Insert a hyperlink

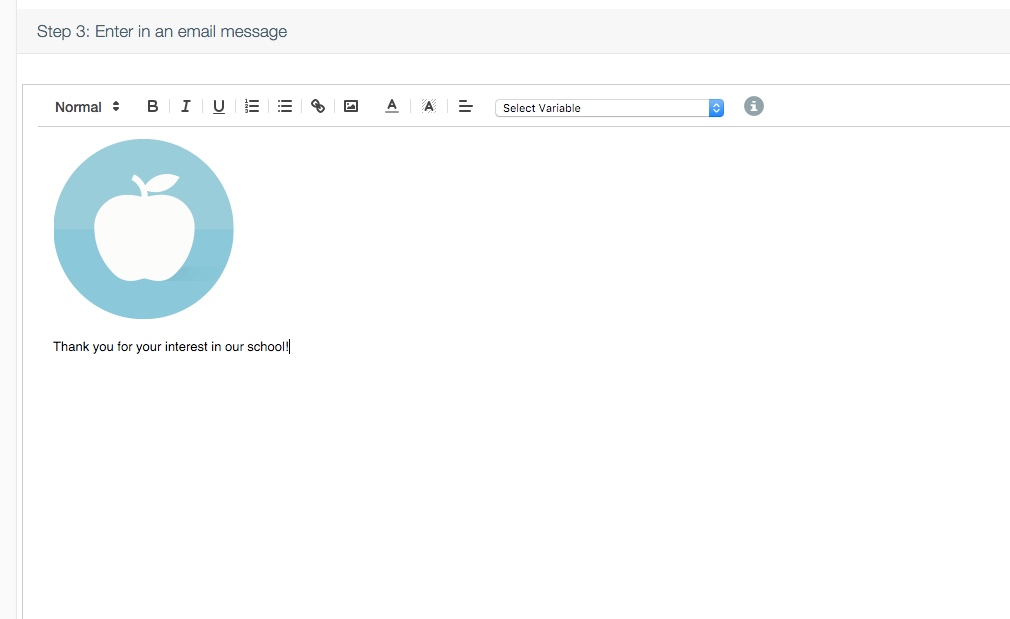318,106
